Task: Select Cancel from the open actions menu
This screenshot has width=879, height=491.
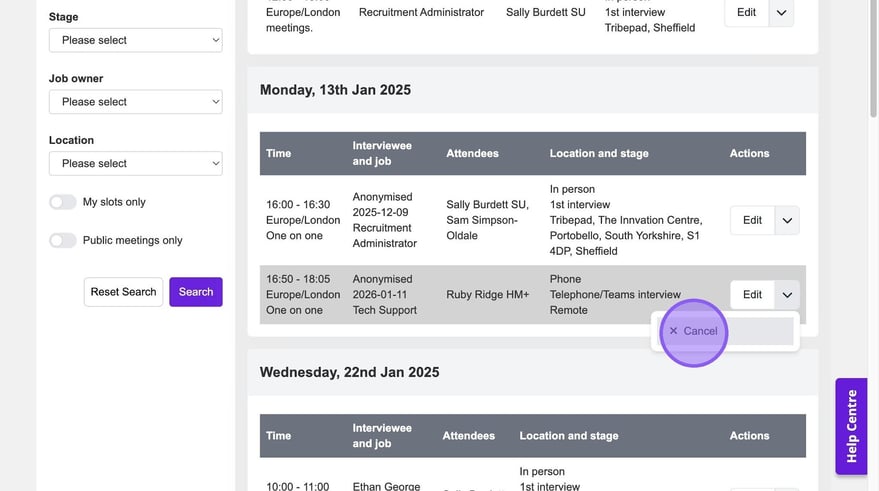Action: click(x=693, y=331)
